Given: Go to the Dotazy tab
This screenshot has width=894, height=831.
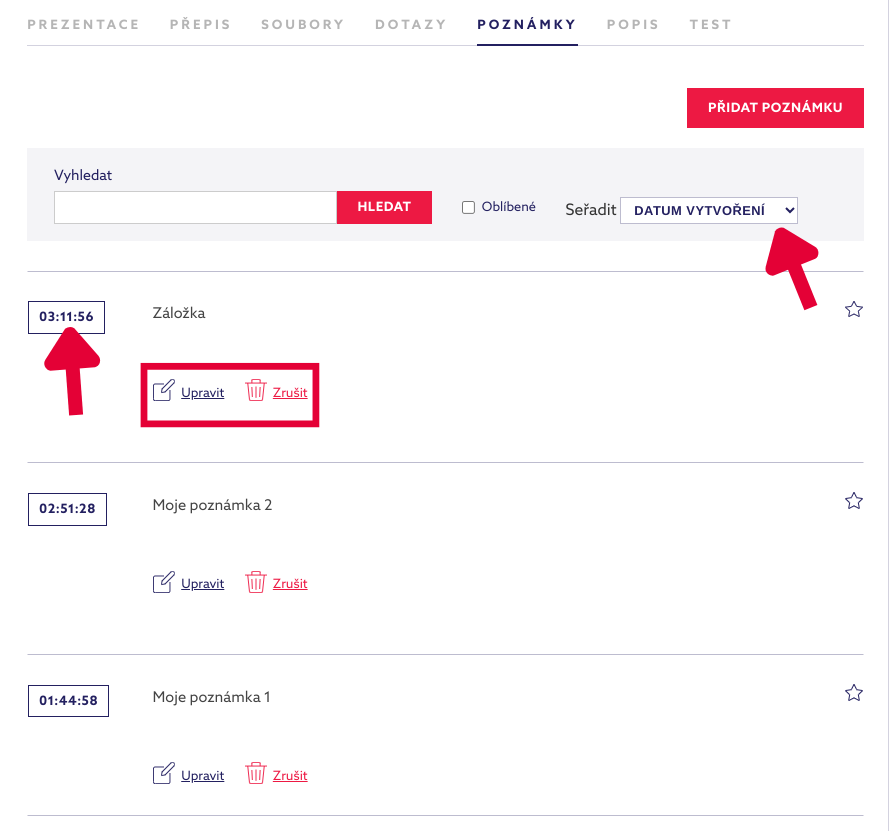Looking at the screenshot, I should click(411, 25).
